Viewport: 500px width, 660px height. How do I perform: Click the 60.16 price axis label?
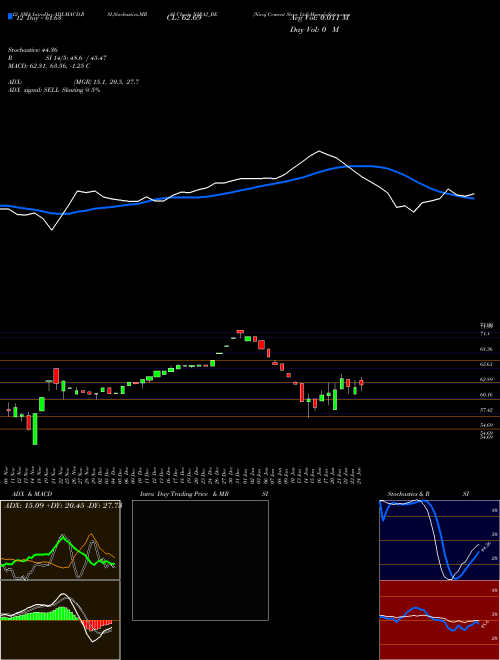[x=486, y=395]
